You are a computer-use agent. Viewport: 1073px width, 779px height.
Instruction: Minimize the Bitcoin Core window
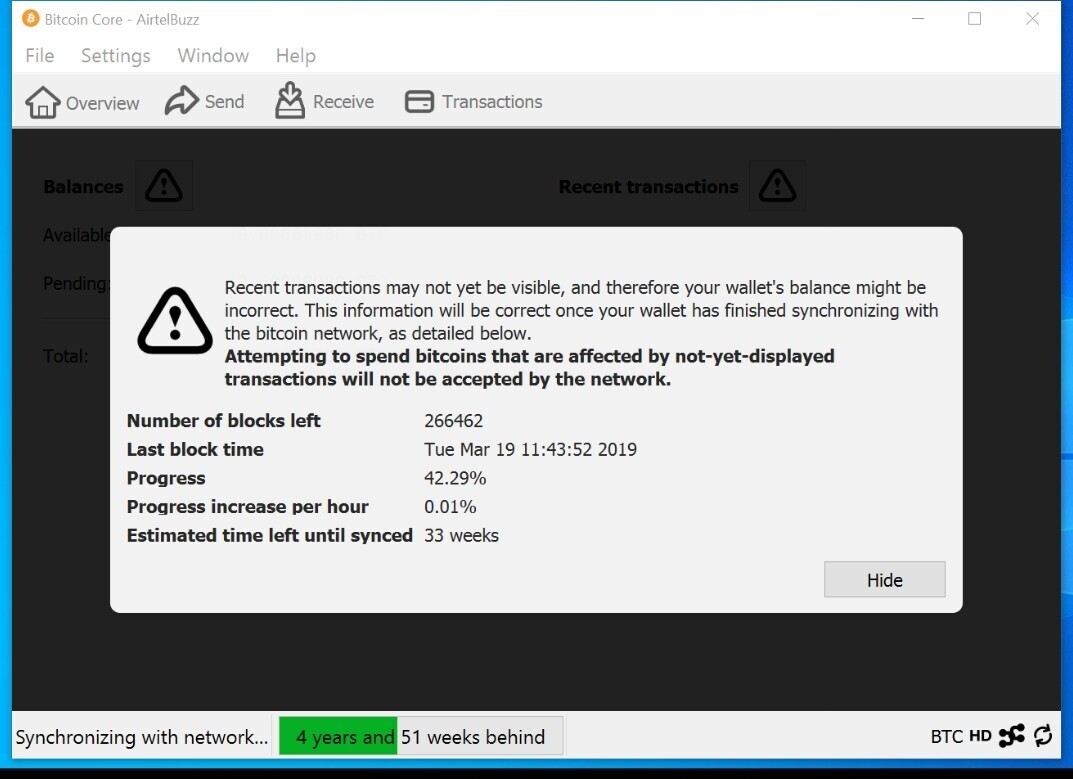(918, 19)
